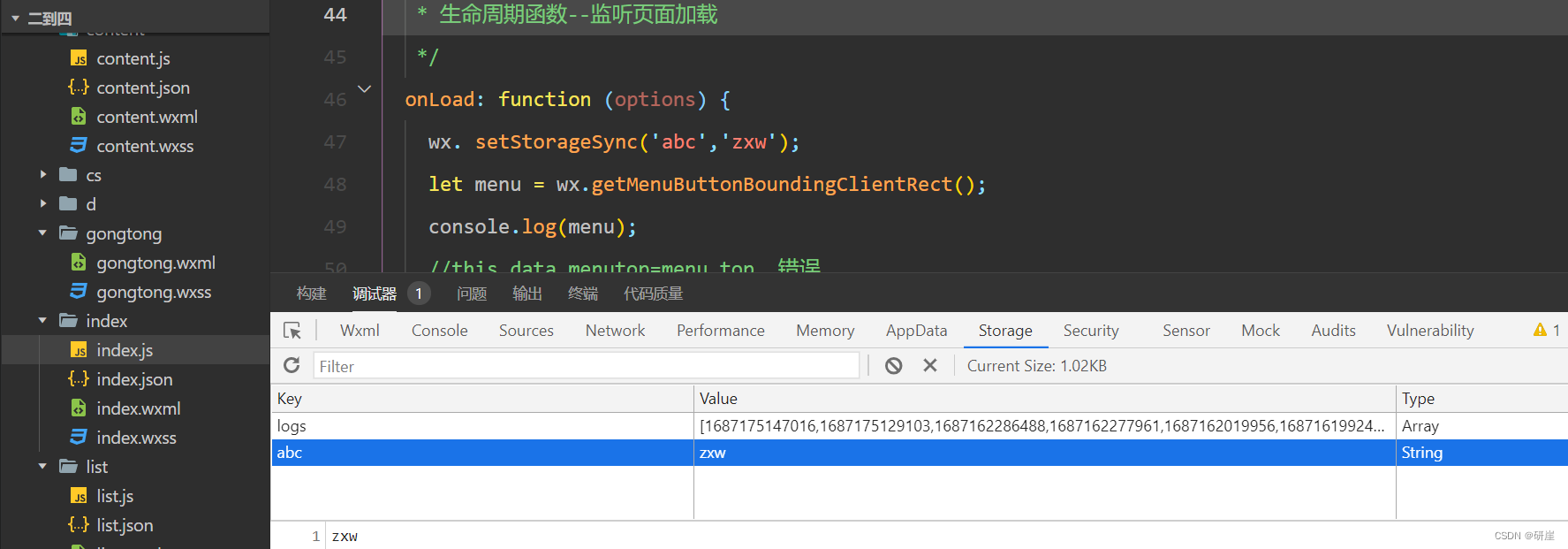Open the Vulnerability devtools tab

[x=1430, y=331]
